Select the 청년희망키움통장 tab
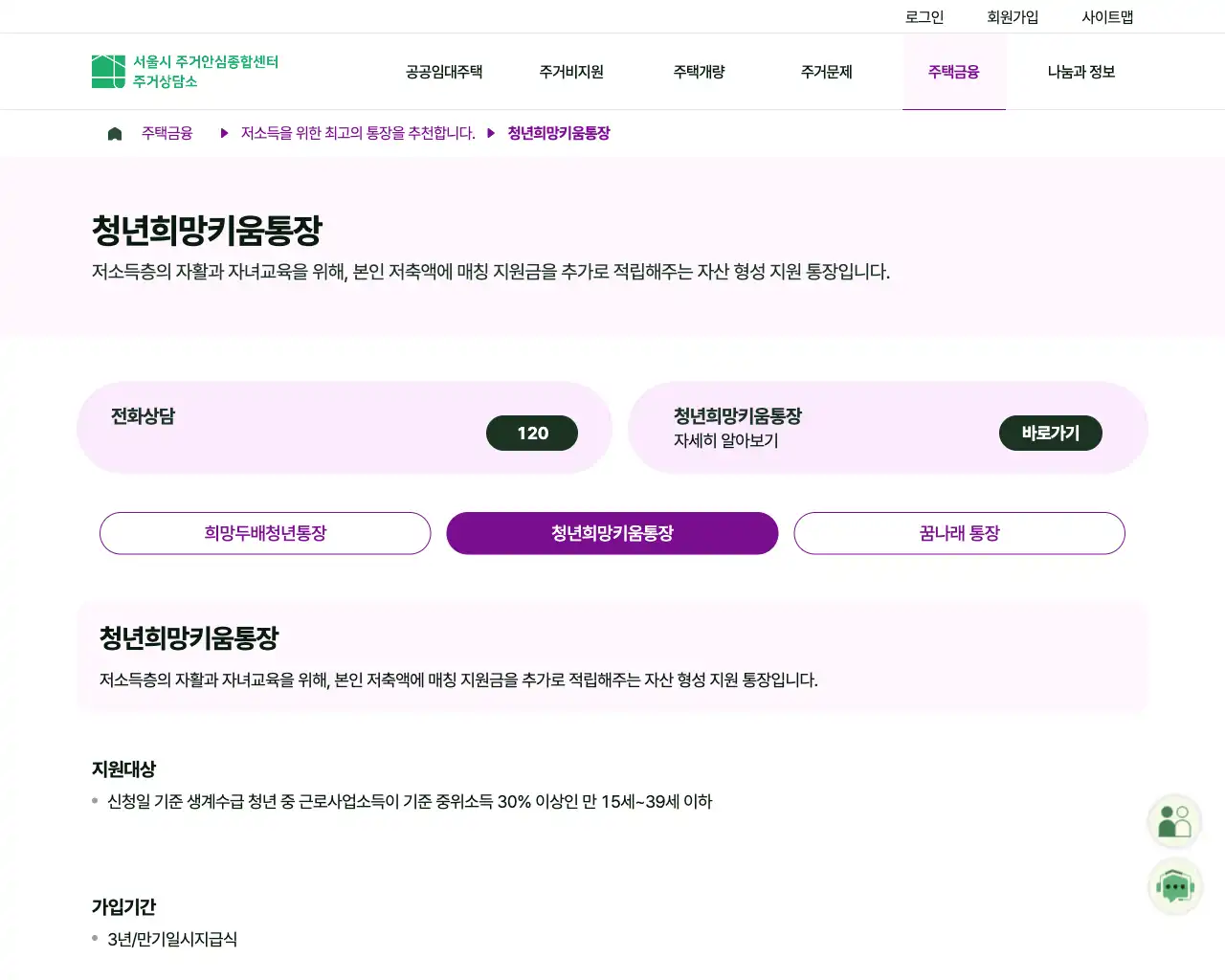1225x980 pixels. (x=612, y=533)
